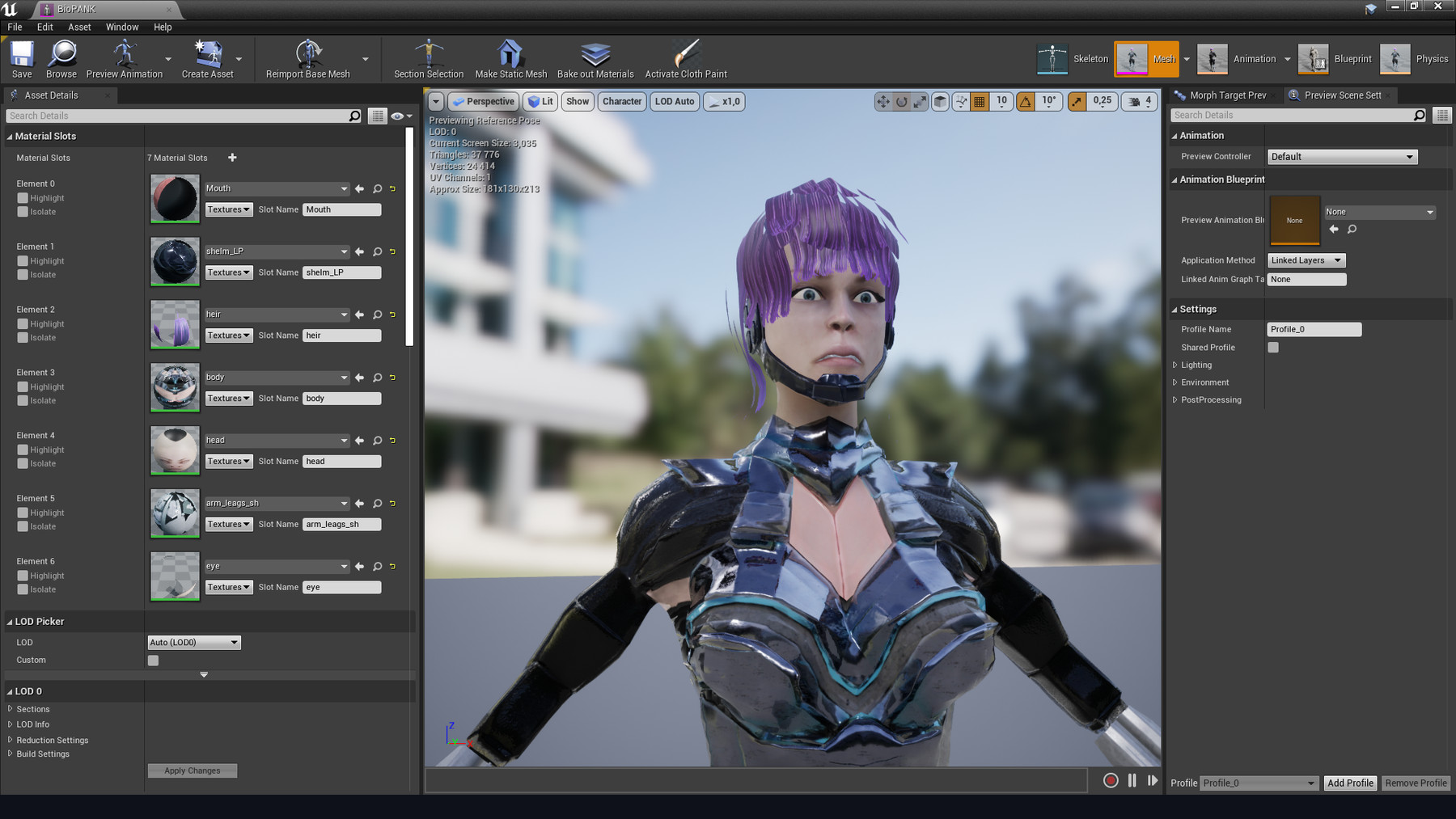Viewport: 1456px width, 819px height.
Task: Click Make Static Mesh icon
Action: [x=511, y=59]
